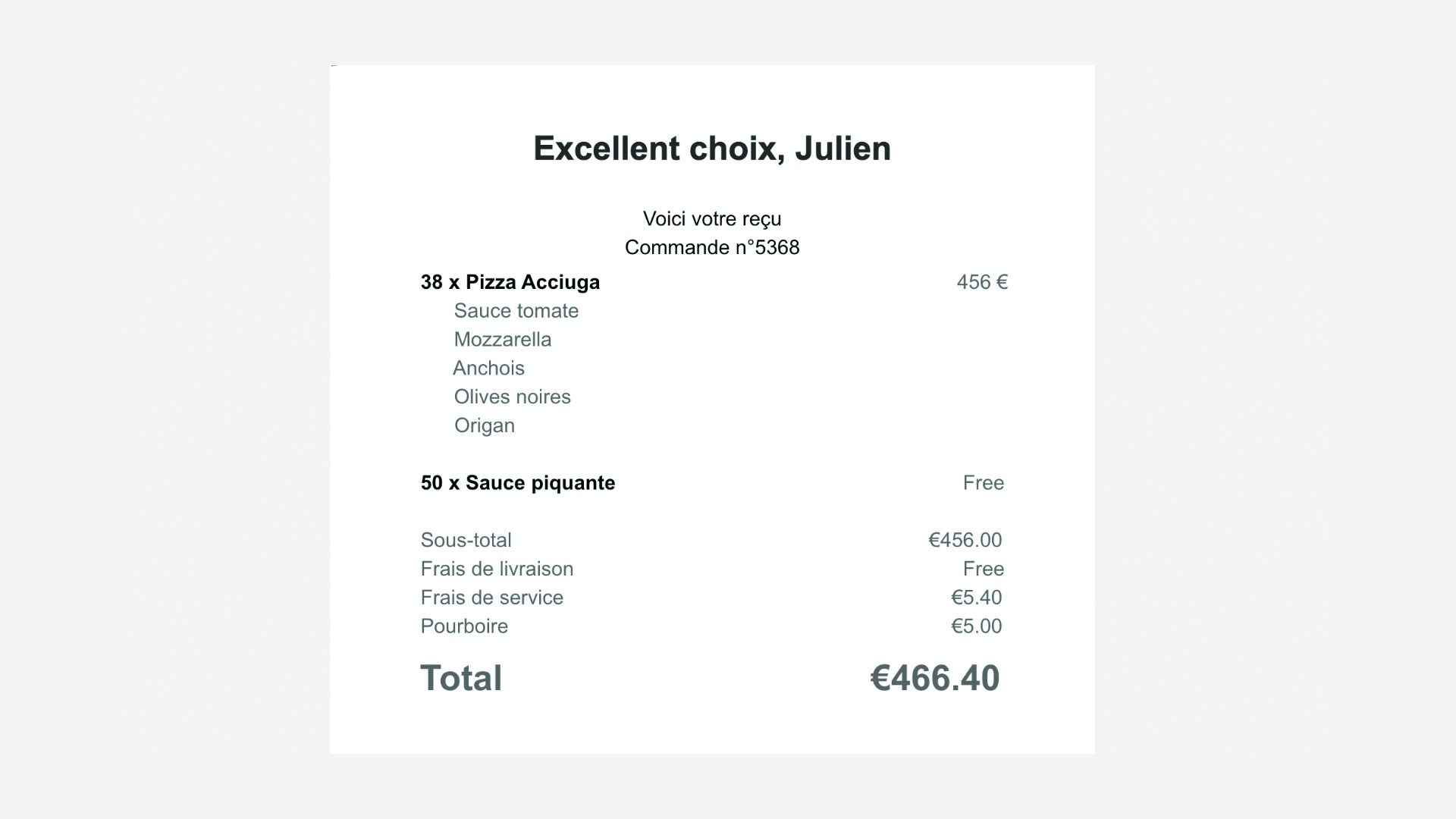Click the "38 x Pizza Acciuga" item
This screenshot has height=819, width=1456.
tap(510, 282)
